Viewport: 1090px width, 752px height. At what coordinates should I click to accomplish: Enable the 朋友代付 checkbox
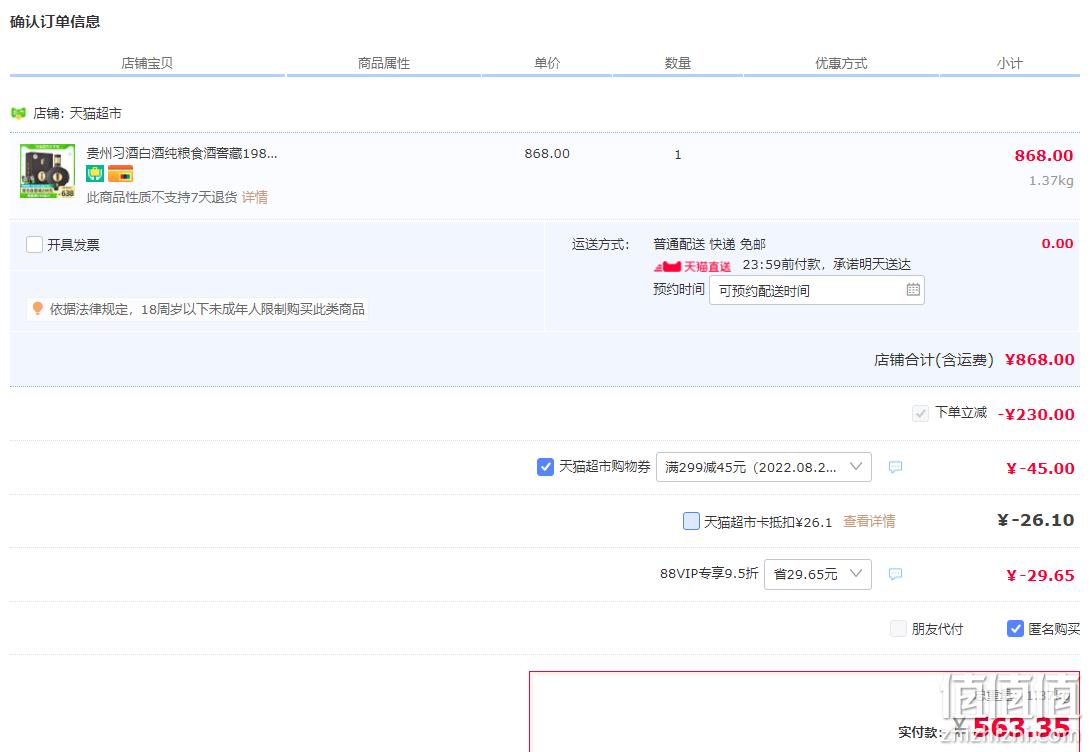tap(898, 629)
